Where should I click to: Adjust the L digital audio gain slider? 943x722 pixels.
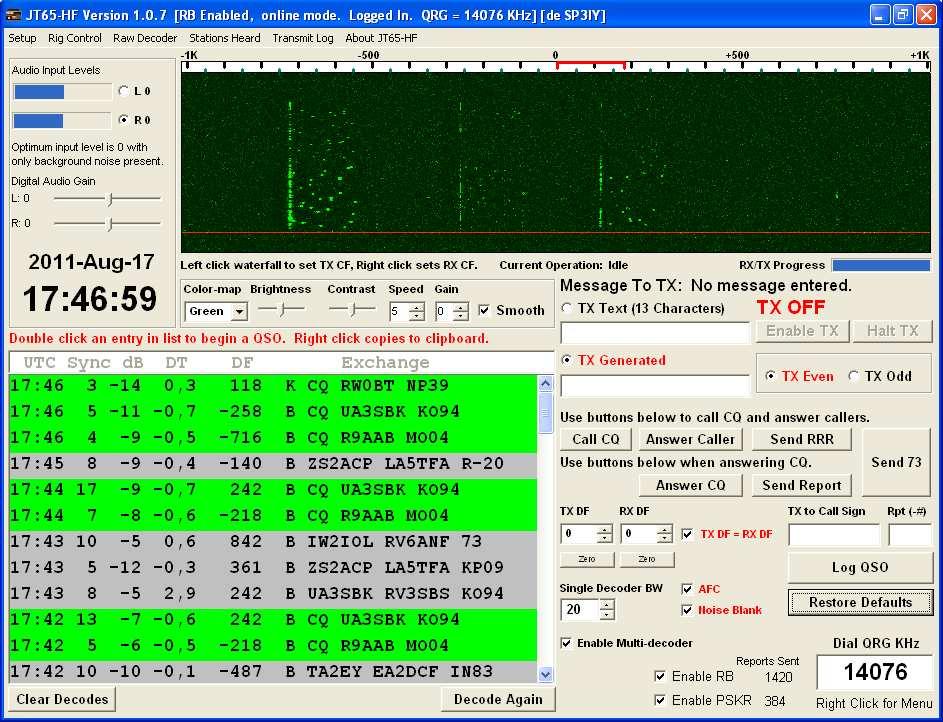coord(107,198)
